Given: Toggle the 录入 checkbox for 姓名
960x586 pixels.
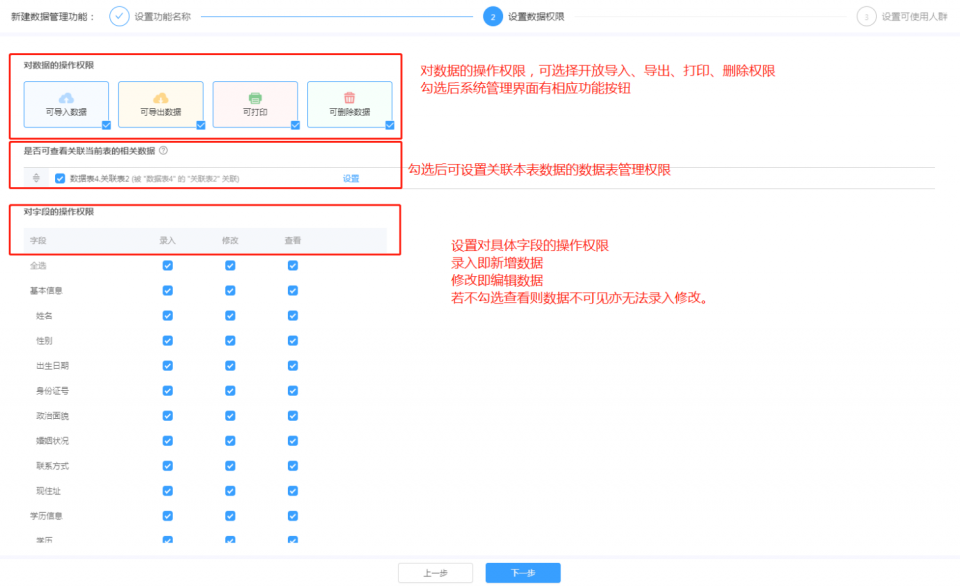Looking at the screenshot, I should 167,315.
